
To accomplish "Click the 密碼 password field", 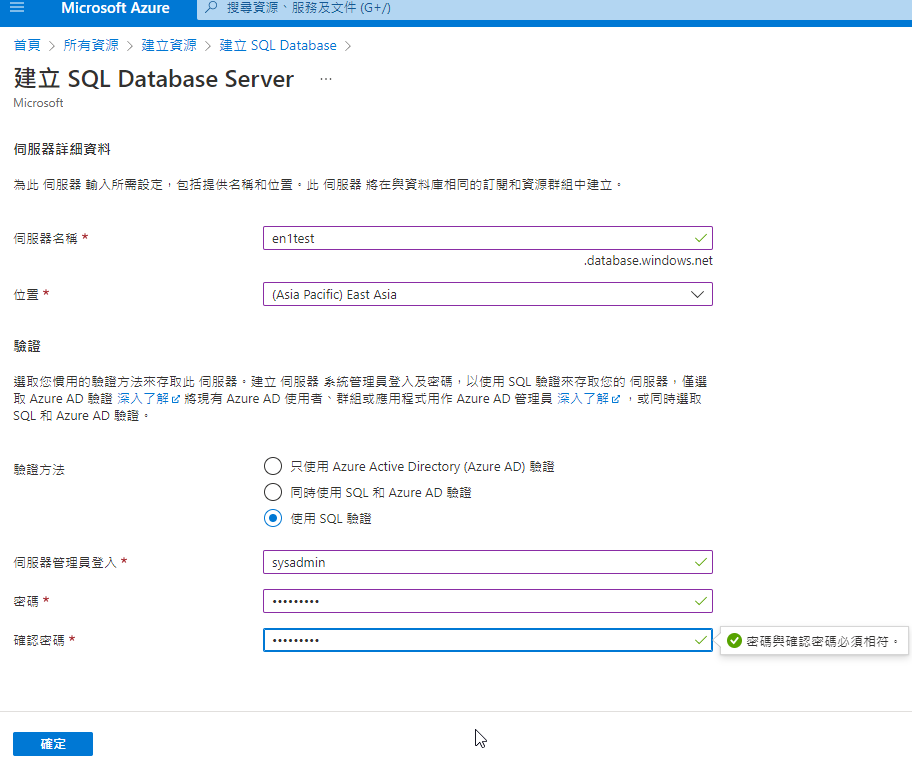I will 487,601.
